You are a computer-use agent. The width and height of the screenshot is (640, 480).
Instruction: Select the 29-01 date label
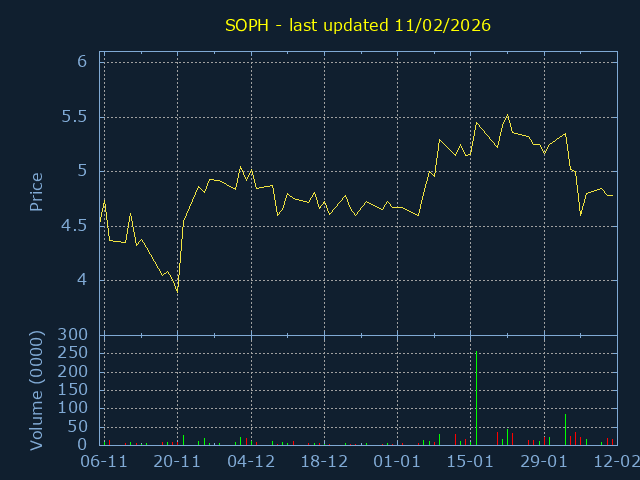pyautogui.click(x=544, y=462)
